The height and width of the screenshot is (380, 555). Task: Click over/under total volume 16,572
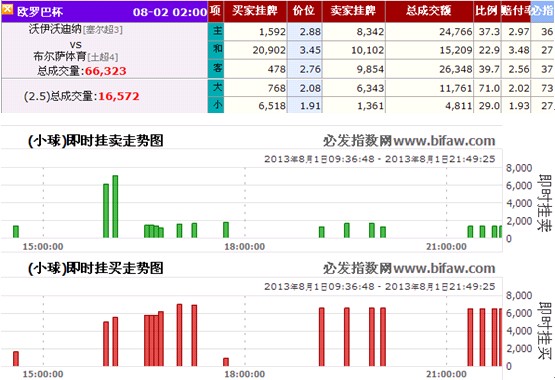pyautogui.click(x=119, y=96)
